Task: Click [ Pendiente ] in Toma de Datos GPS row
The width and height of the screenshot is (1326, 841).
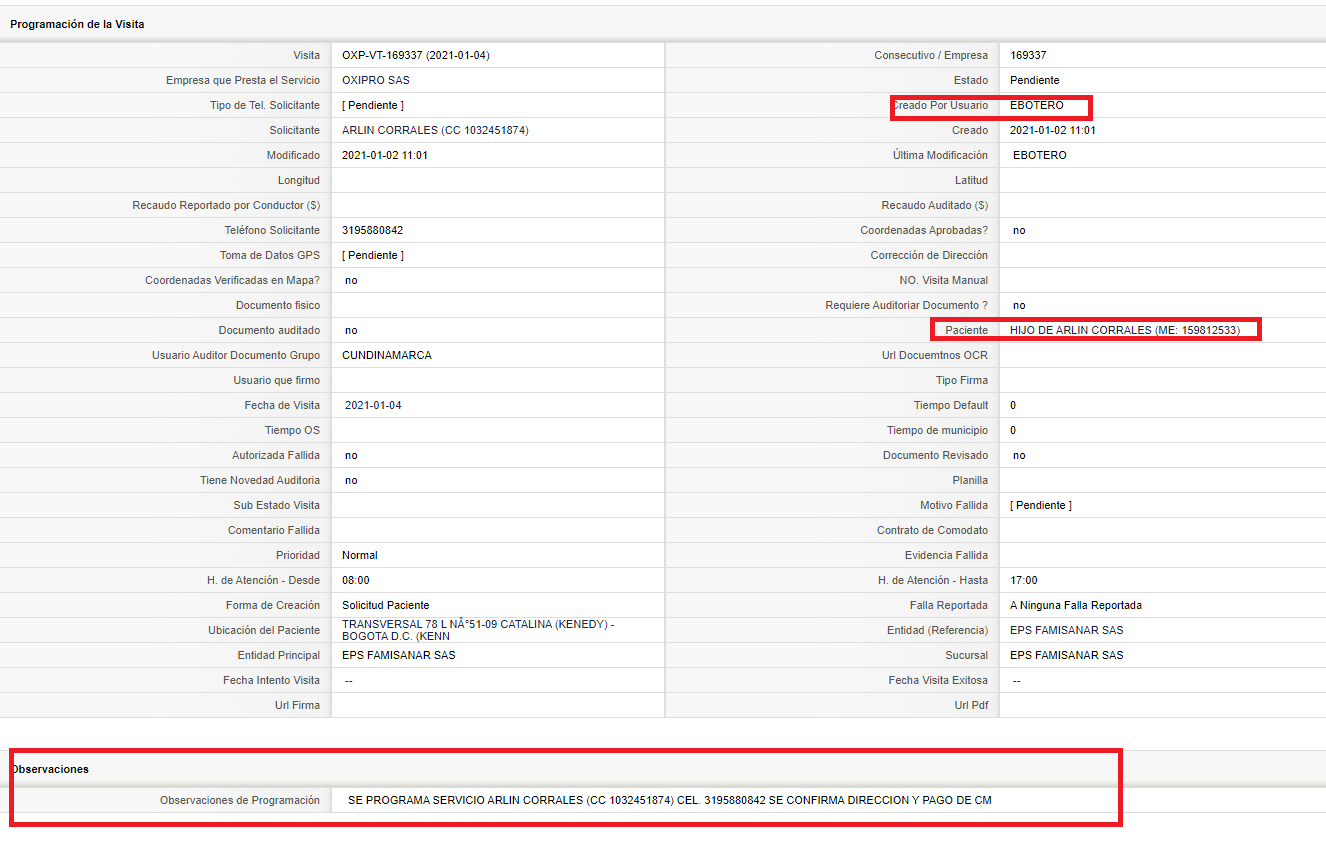Action: click(373, 255)
